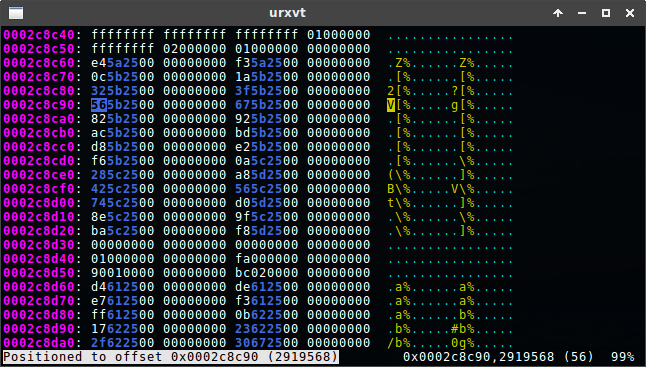Select offset label 0002c8cd0
Screen dimensions: 646x367
[39, 161]
